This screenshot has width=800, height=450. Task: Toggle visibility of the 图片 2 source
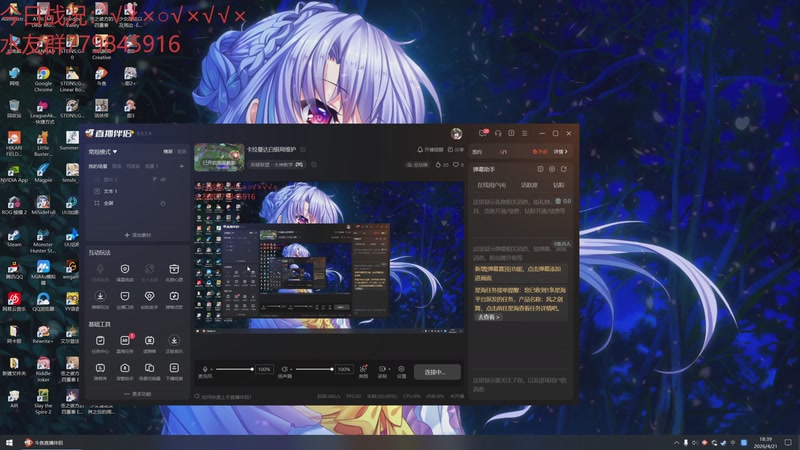coord(163,180)
